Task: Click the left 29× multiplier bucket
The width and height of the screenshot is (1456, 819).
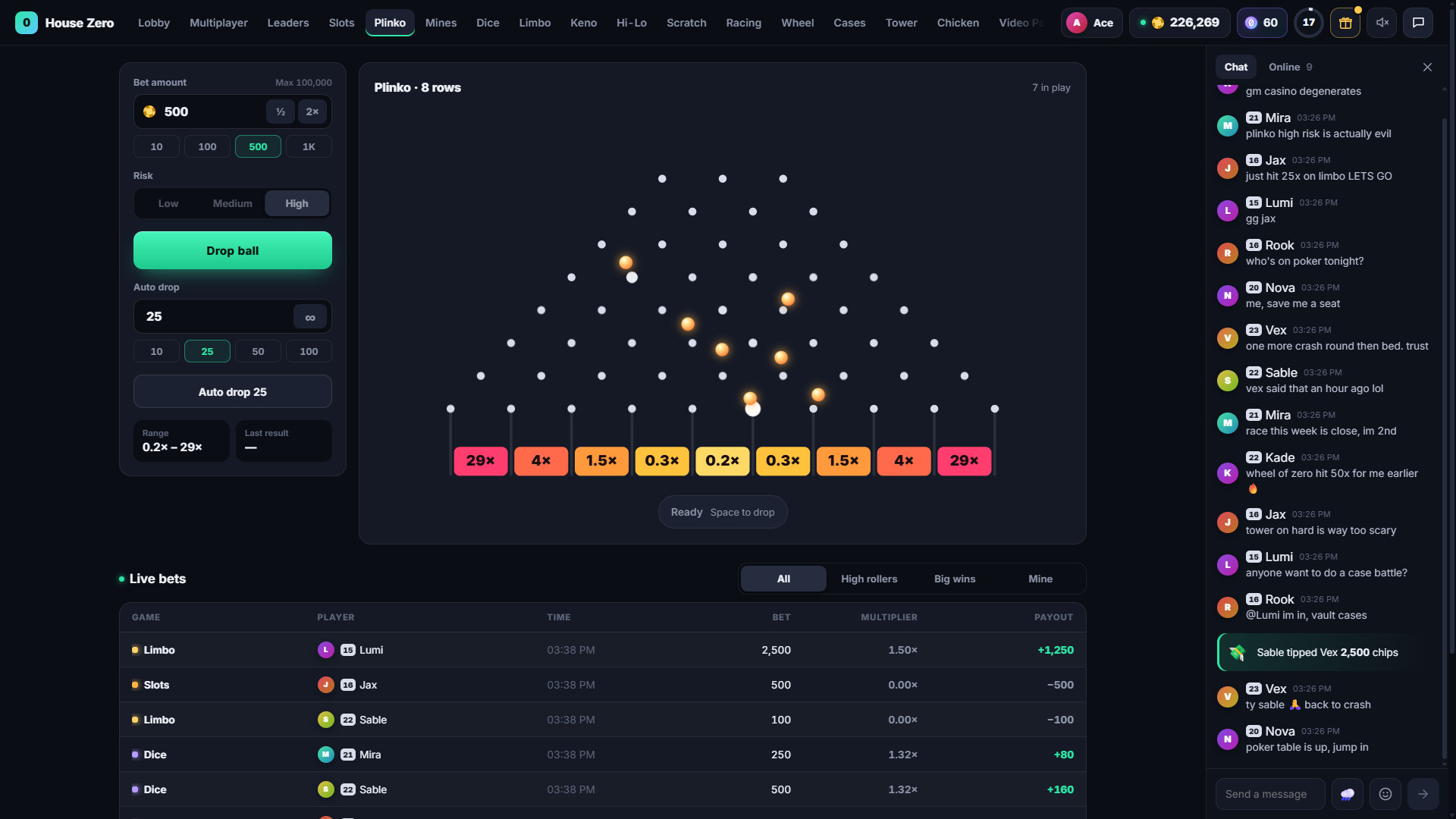Action: [480, 461]
